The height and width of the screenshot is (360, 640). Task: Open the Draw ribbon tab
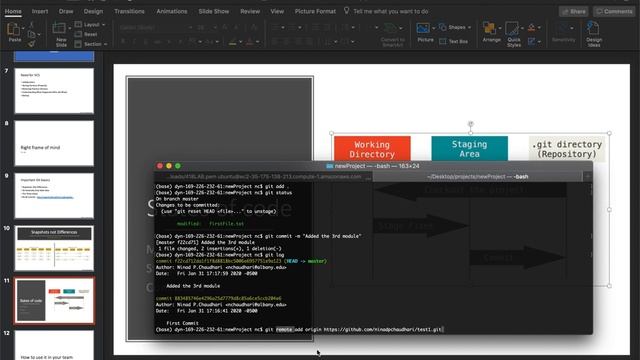click(x=66, y=11)
